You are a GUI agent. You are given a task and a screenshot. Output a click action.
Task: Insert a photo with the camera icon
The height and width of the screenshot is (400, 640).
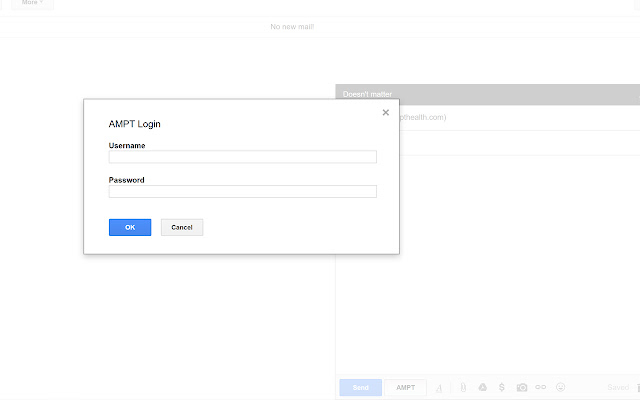(x=522, y=387)
